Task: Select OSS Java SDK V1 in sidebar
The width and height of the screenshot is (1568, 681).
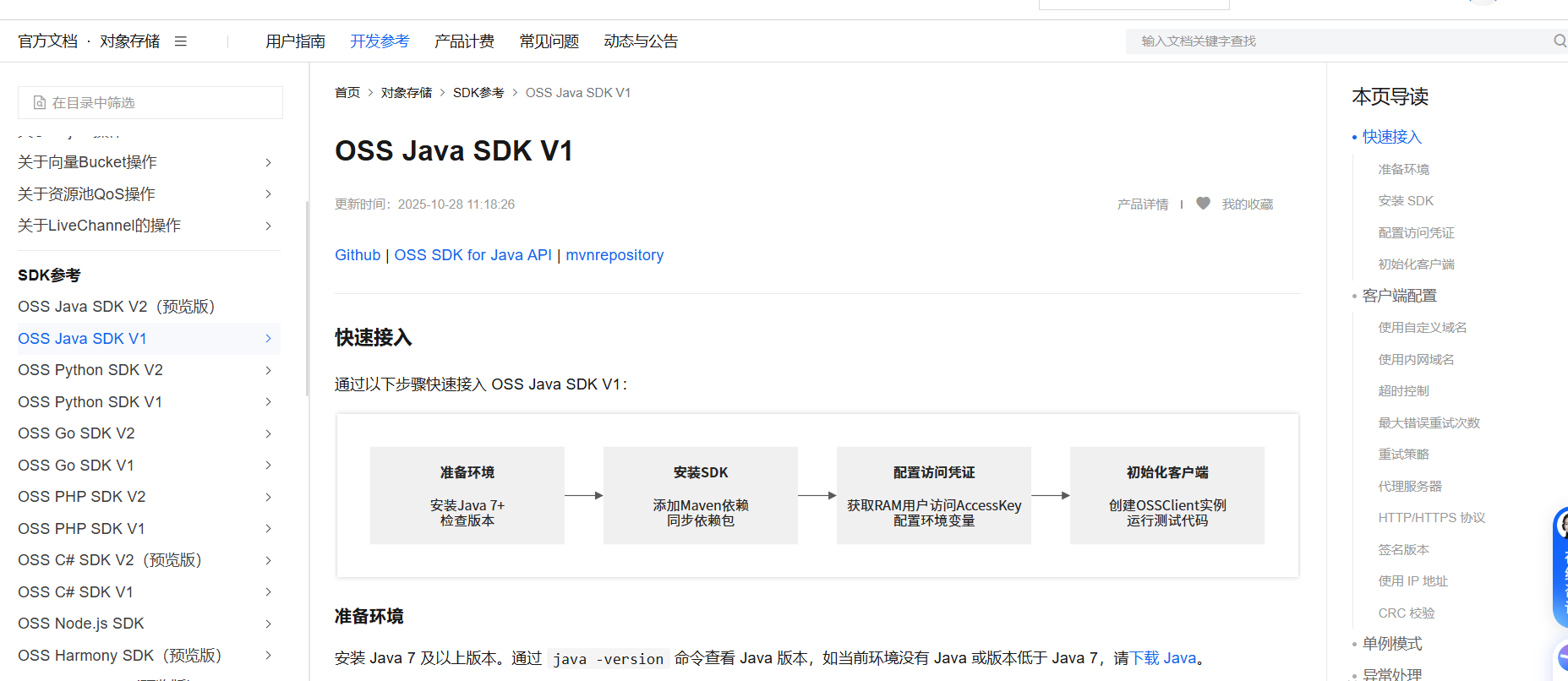Action: [82, 339]
